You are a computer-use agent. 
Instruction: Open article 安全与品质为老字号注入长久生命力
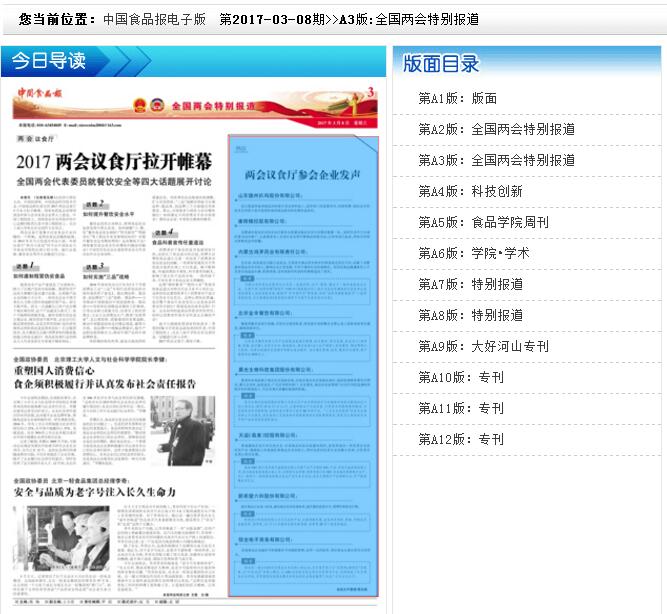[94, 492]
